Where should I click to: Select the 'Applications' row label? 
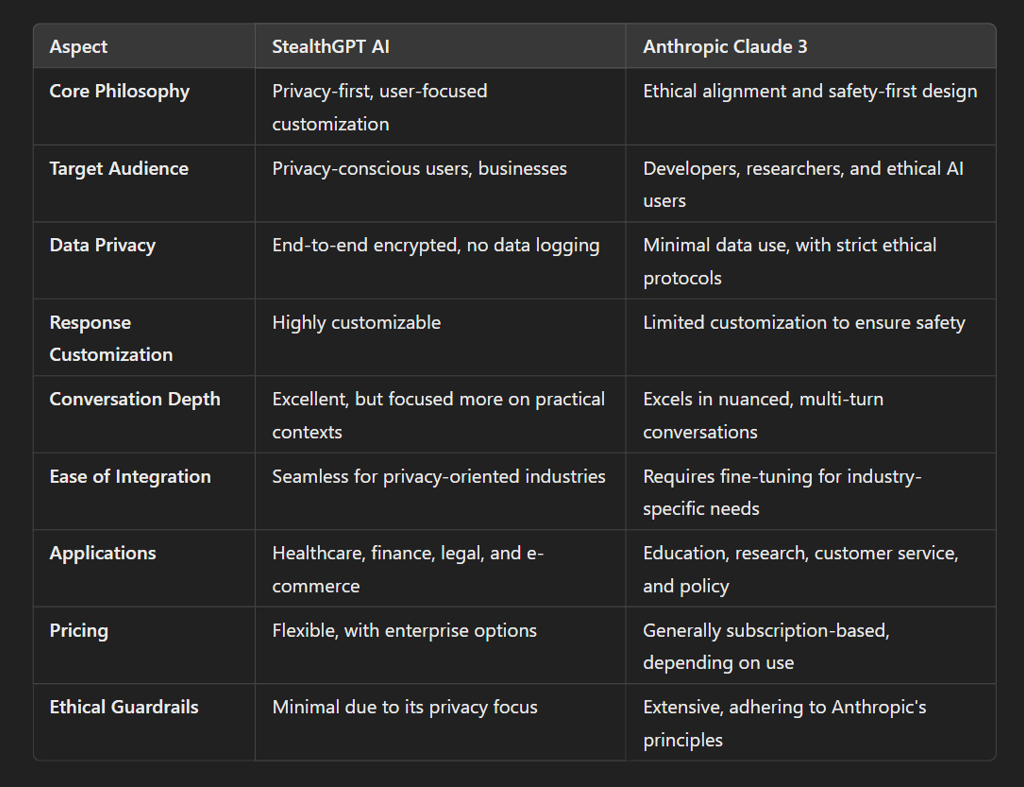tap(103, 553)
